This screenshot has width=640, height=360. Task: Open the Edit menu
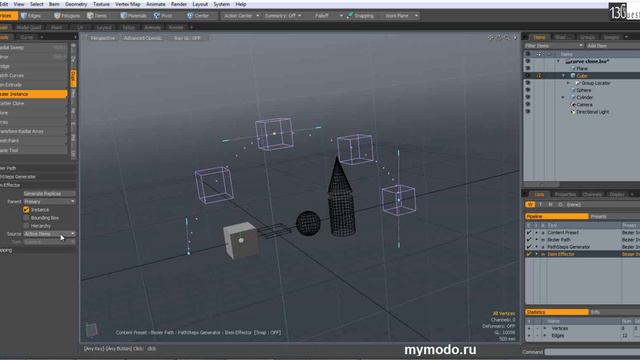(4, 4)
